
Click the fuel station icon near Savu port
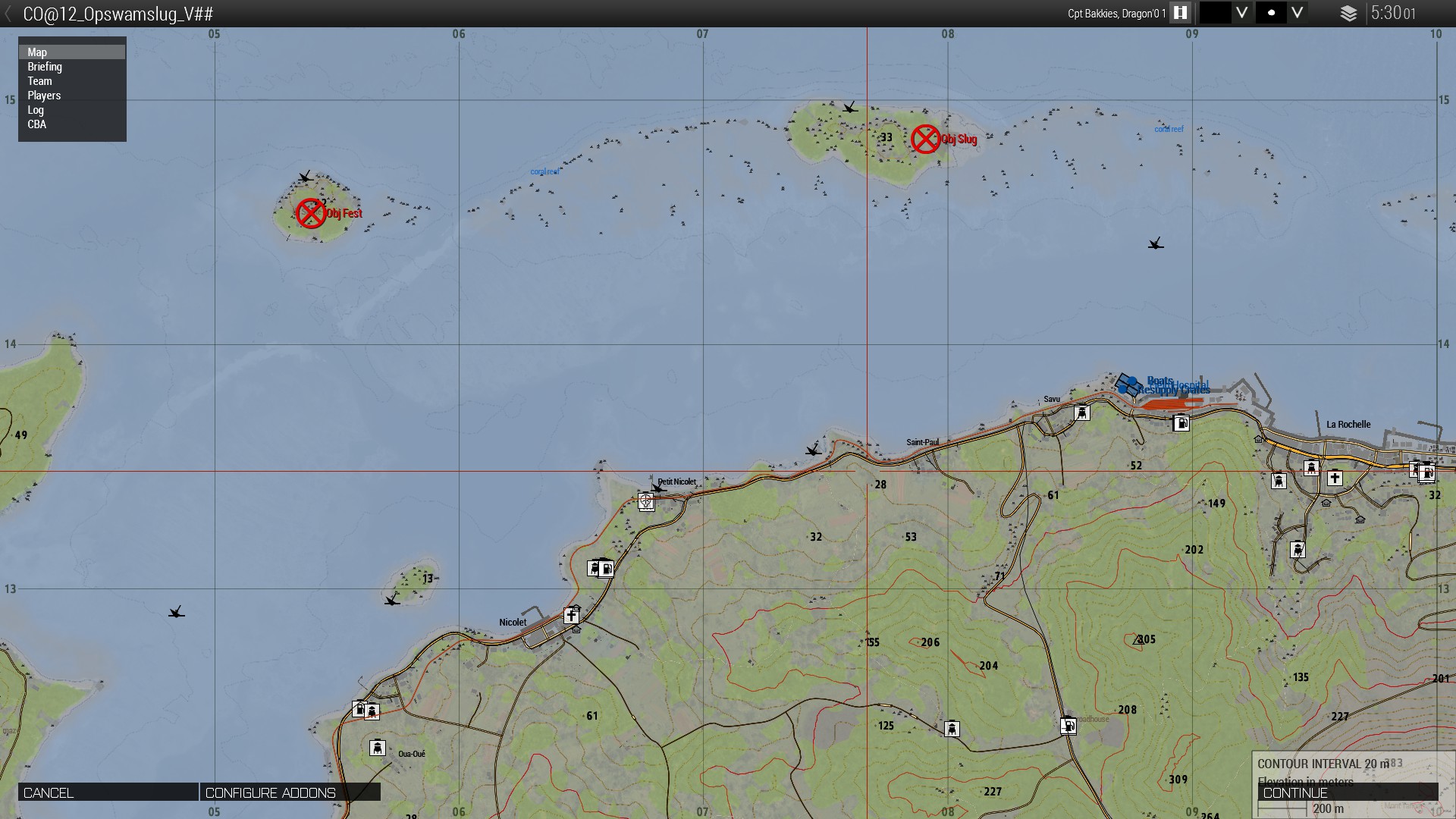[x=1181, y=423]
